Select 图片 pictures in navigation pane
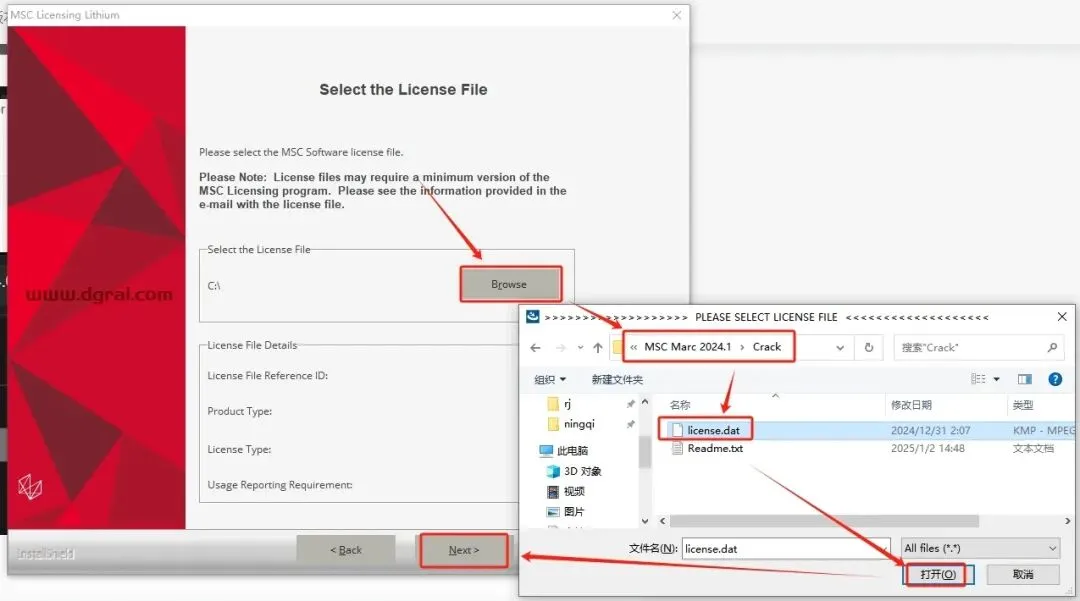 click(x=566, y=512)
